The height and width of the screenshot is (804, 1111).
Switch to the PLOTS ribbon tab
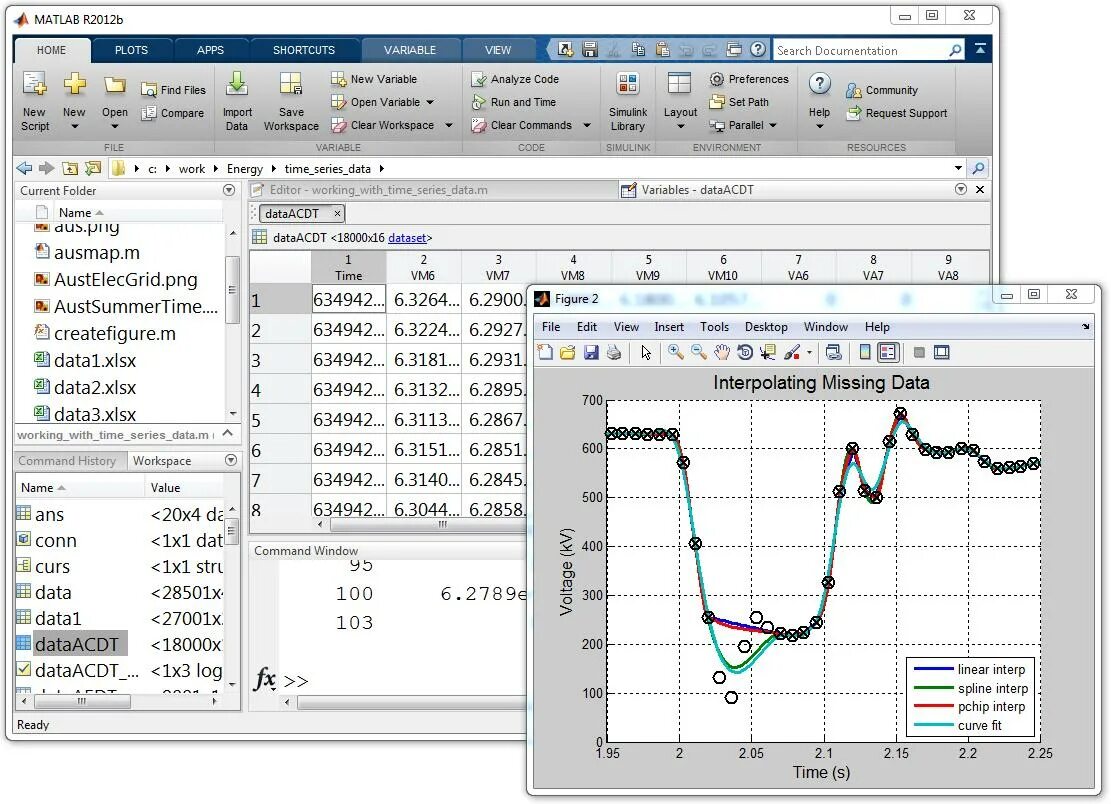[131, 49]
